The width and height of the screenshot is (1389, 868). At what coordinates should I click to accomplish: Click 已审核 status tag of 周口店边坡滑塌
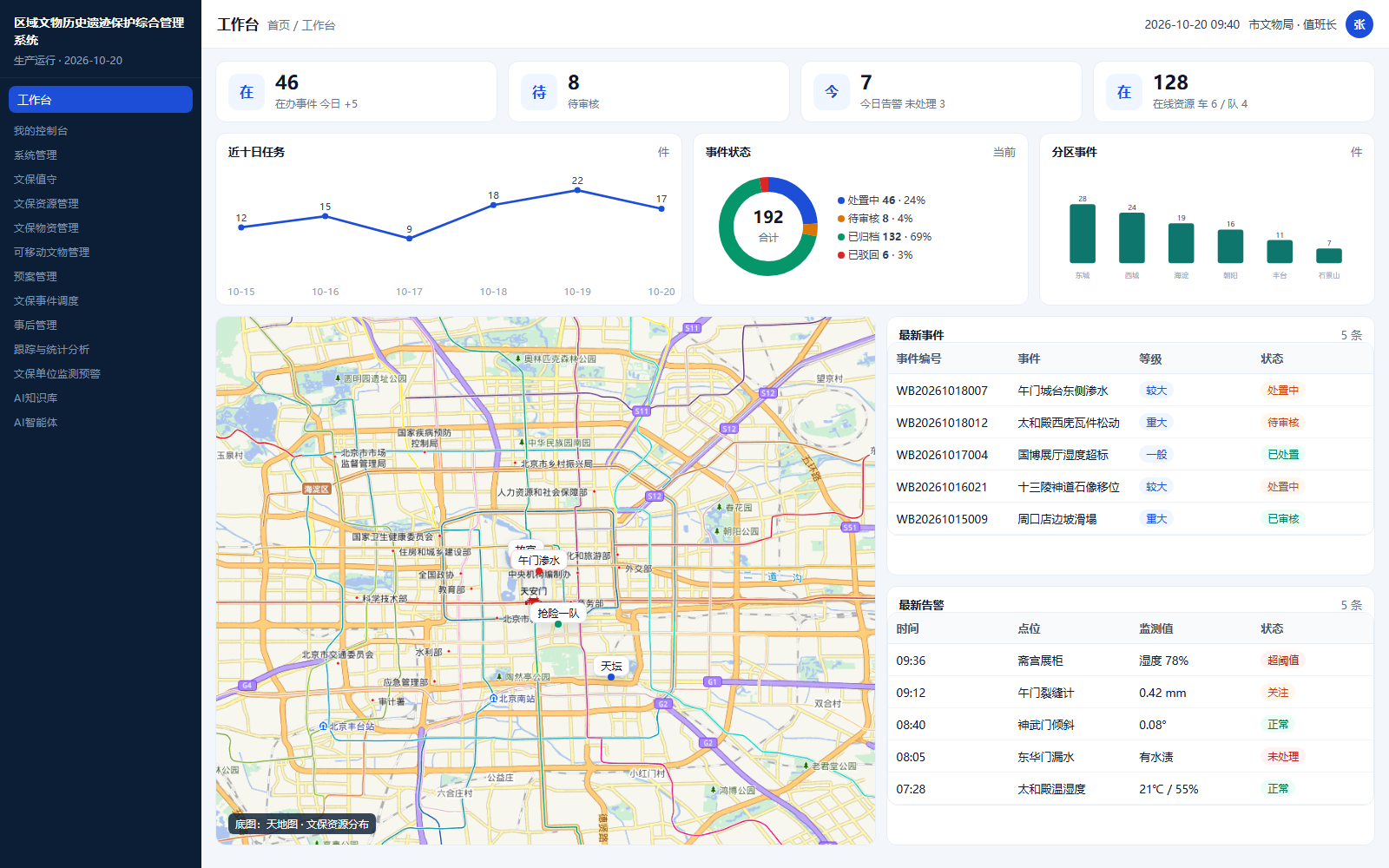click(1283, 519)
